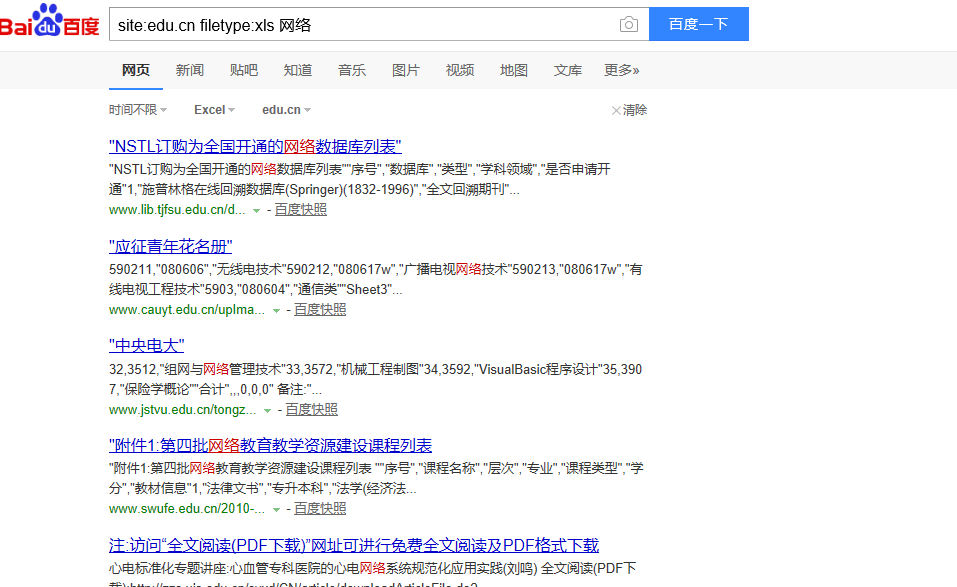The height and width of the screenshot is (587, 957).
Task: Open 百度快照 for swufe.edu.cn result
Action: [320, 509]
